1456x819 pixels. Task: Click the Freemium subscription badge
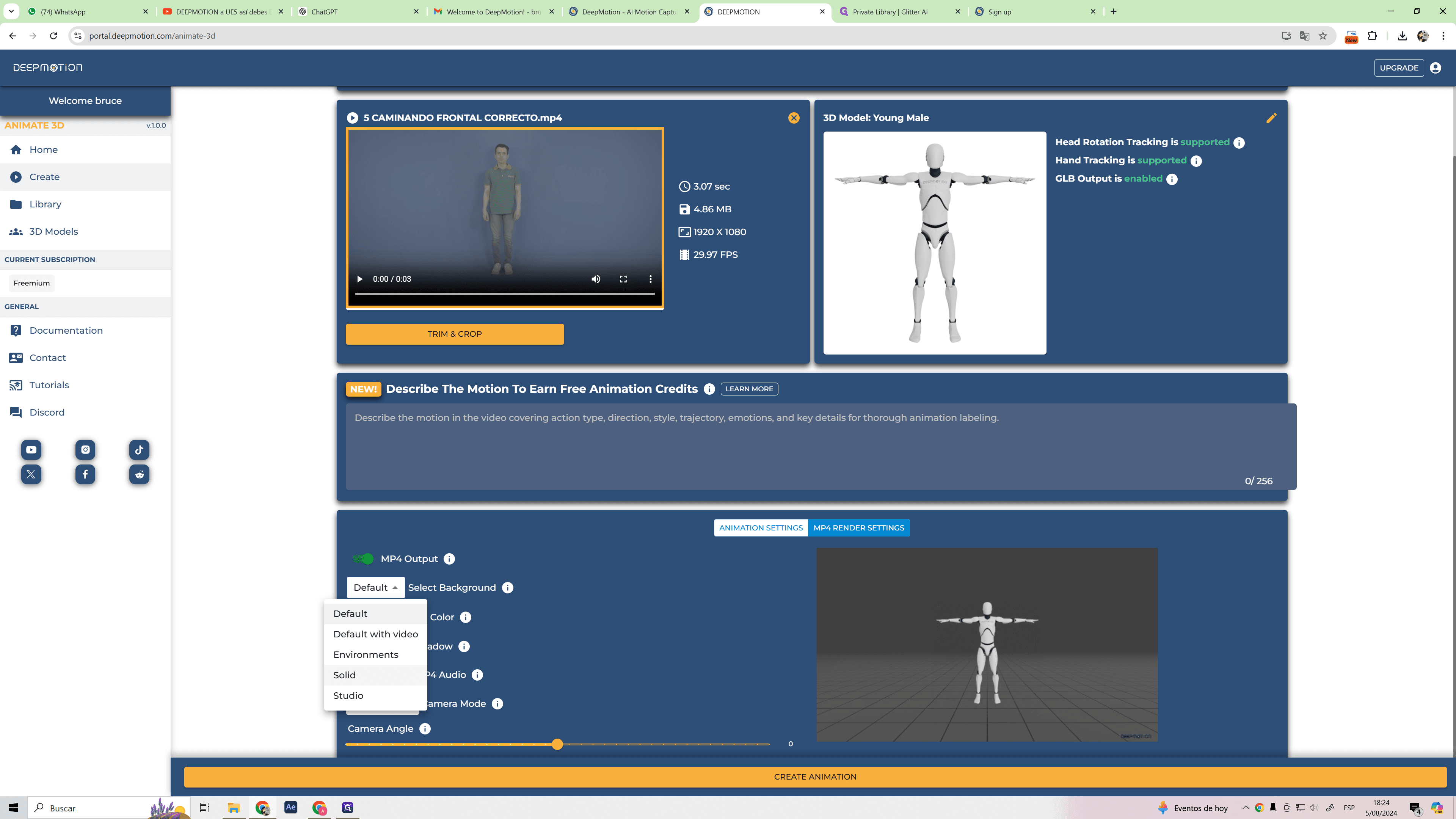pyautogui.click(x=31, y=283)
